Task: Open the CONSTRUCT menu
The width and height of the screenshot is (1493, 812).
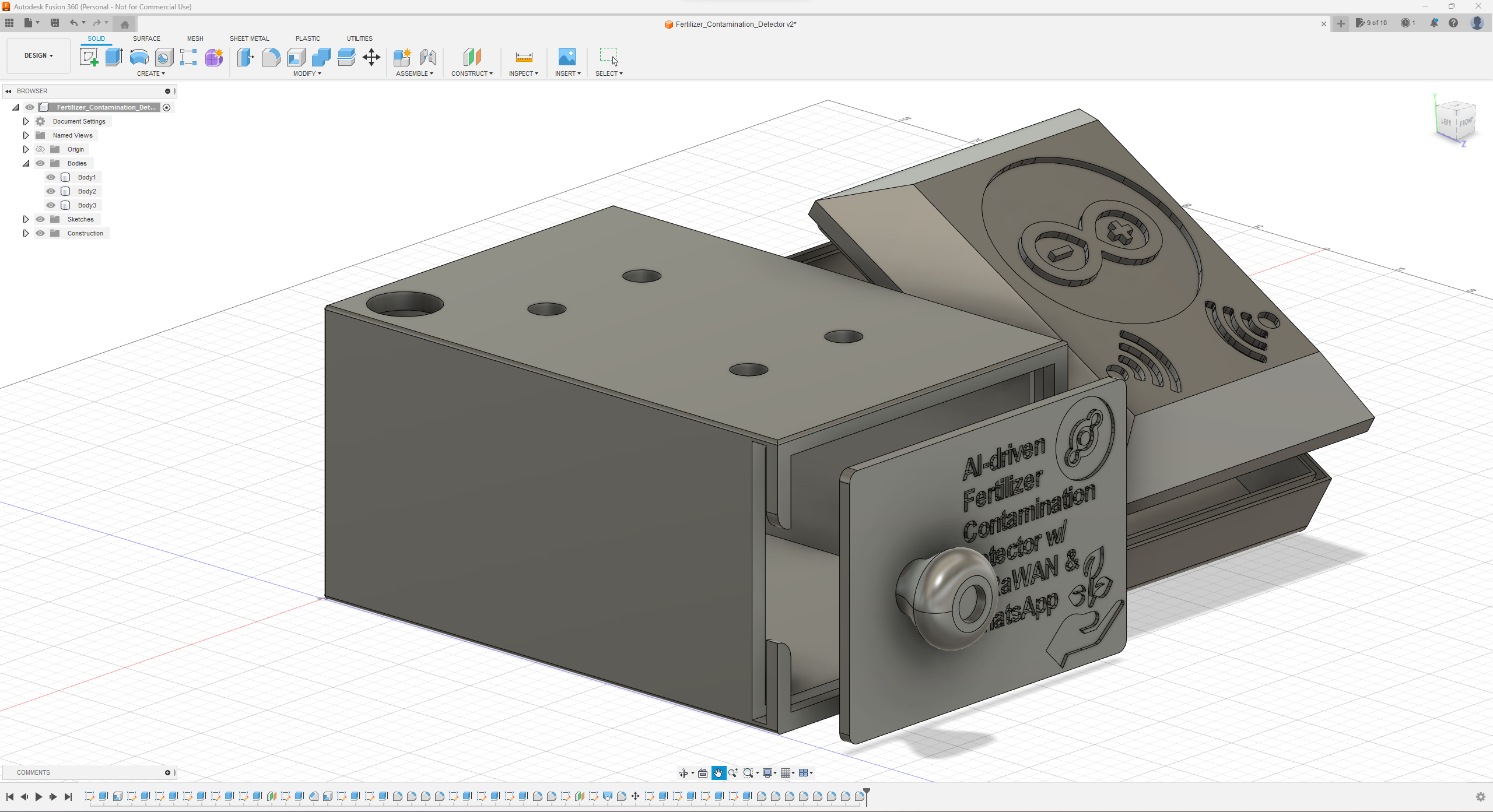Action: 472,73
